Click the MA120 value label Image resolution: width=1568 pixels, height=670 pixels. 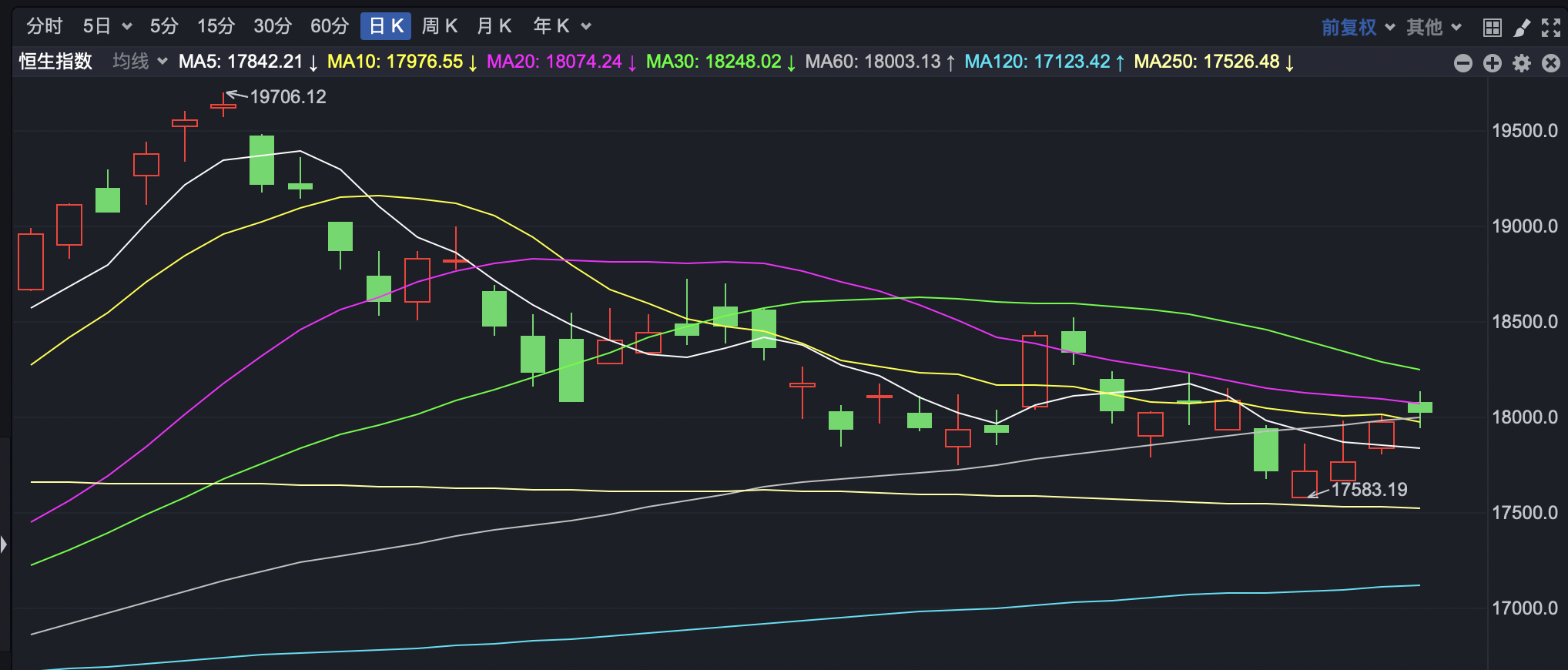pyautogui.click(x=1044, y=62)
